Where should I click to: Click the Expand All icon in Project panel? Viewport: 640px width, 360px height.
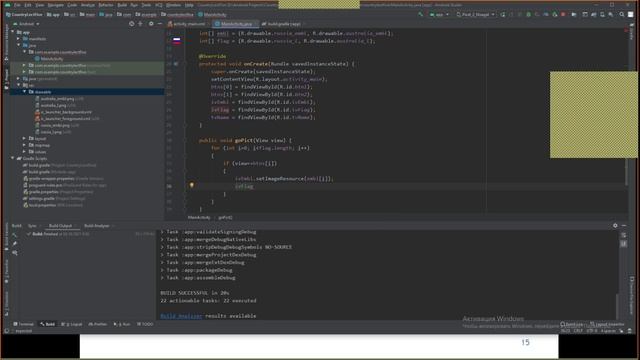tap(140, 24)
